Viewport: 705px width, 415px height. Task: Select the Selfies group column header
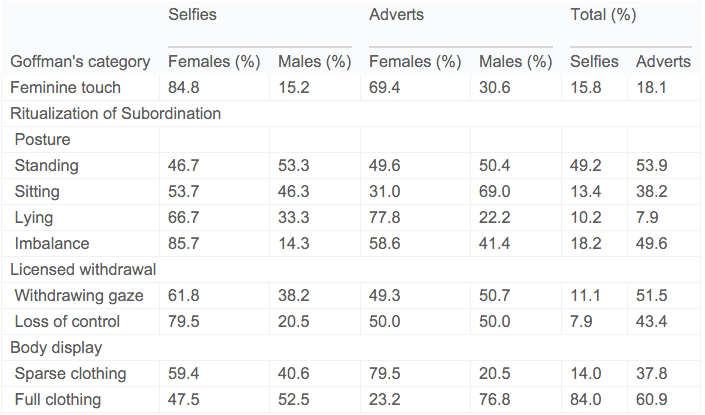click(191, 16)
